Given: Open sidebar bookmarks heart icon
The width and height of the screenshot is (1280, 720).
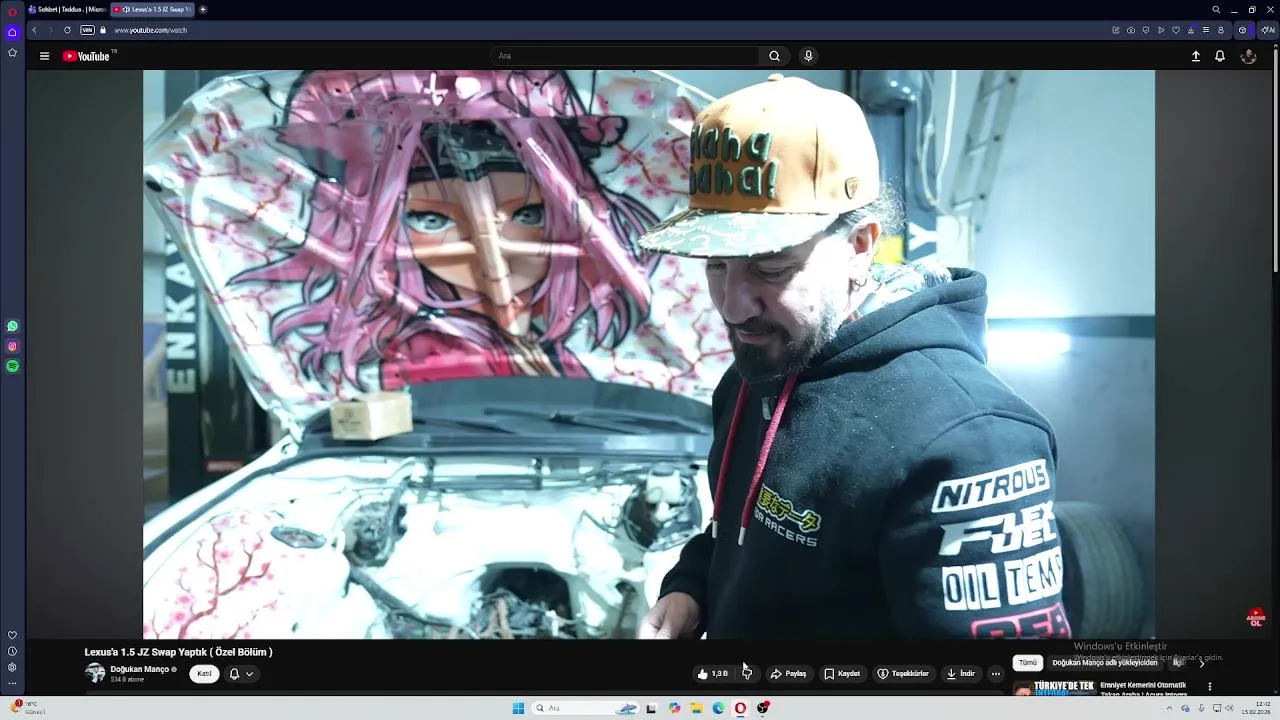Looking at the screenshot, I should (x=12, y=635).
